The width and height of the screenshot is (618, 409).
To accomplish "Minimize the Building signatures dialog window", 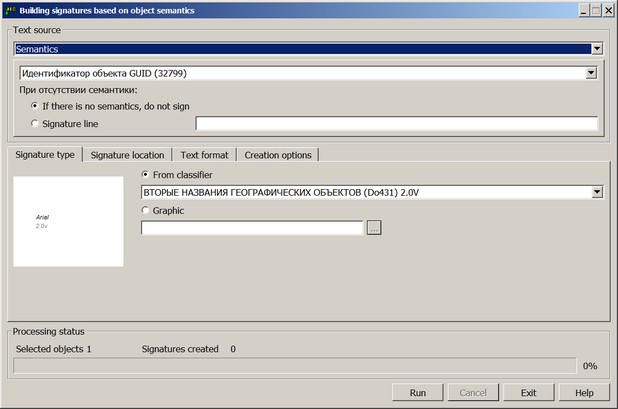I will pyautogui.click(x=581, y=10).
